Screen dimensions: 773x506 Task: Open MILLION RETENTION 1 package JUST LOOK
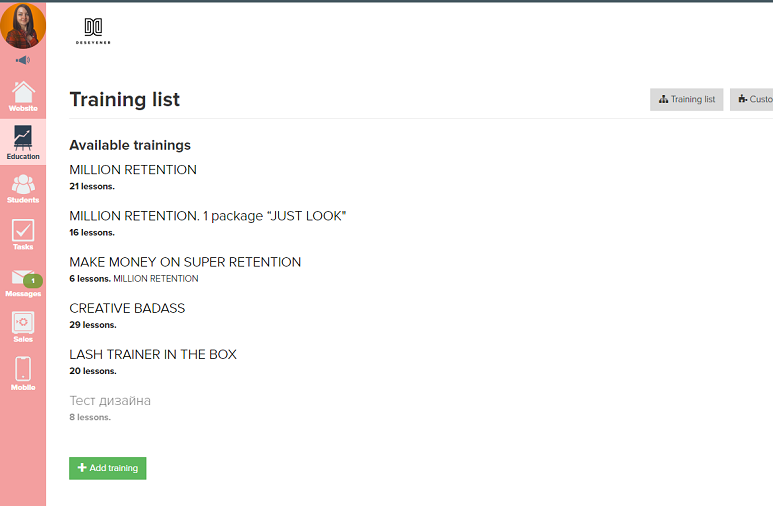207,216
